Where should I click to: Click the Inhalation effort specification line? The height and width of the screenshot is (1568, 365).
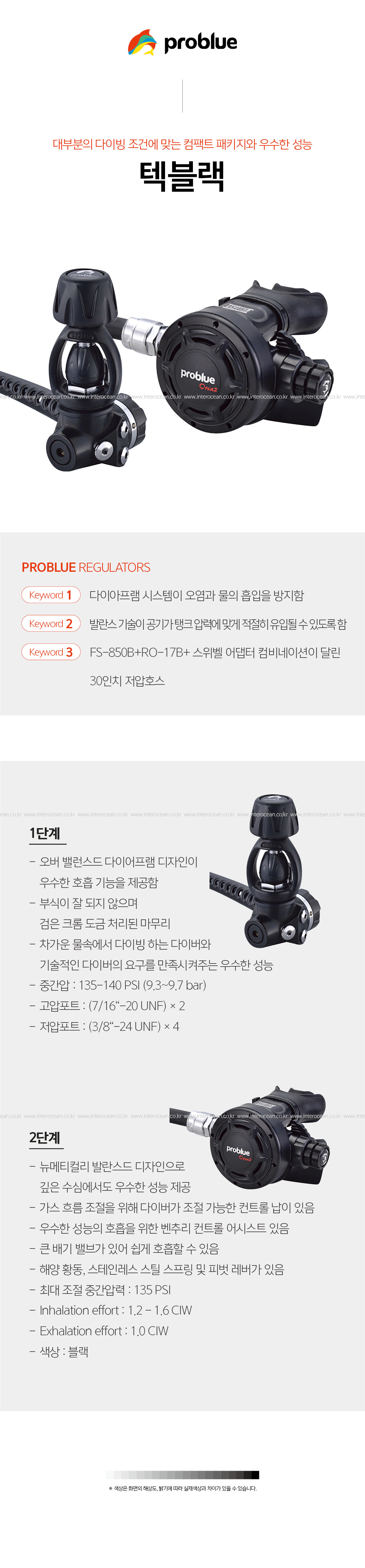click(110, 1310)
